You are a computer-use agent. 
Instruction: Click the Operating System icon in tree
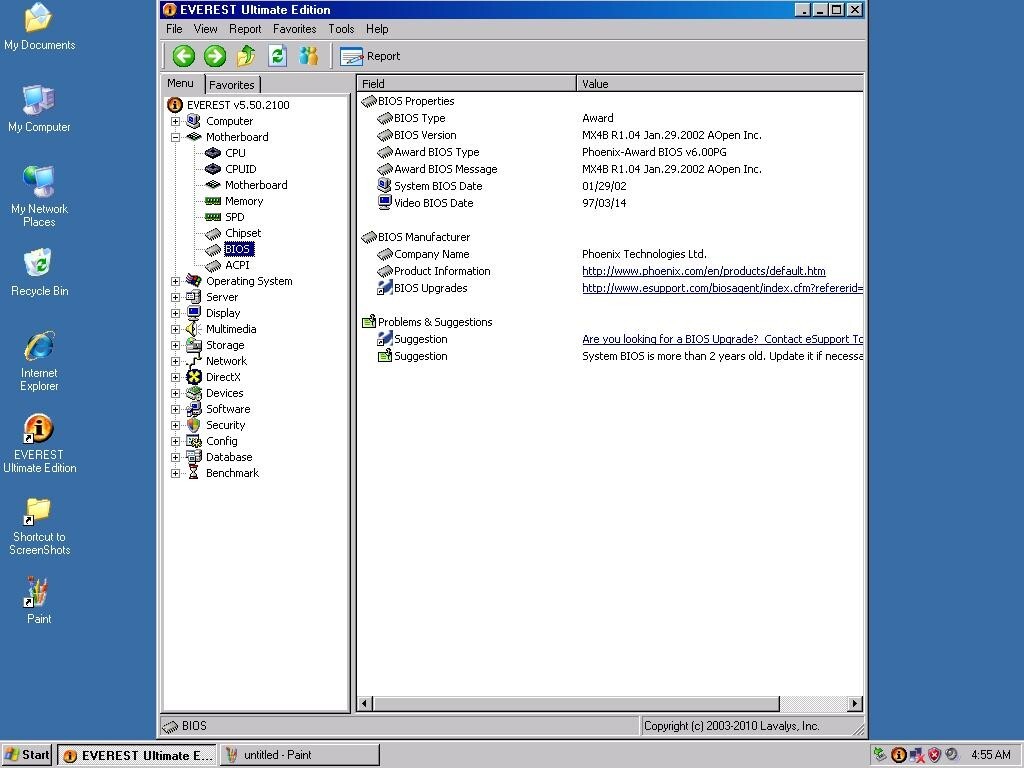coord(194,281)
